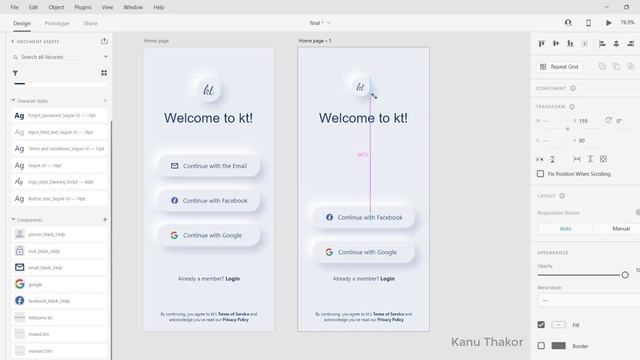Select the google component in assets
The width and height of the screenshot is (640, 360).
pyautogui.click(x=60, y=284)
